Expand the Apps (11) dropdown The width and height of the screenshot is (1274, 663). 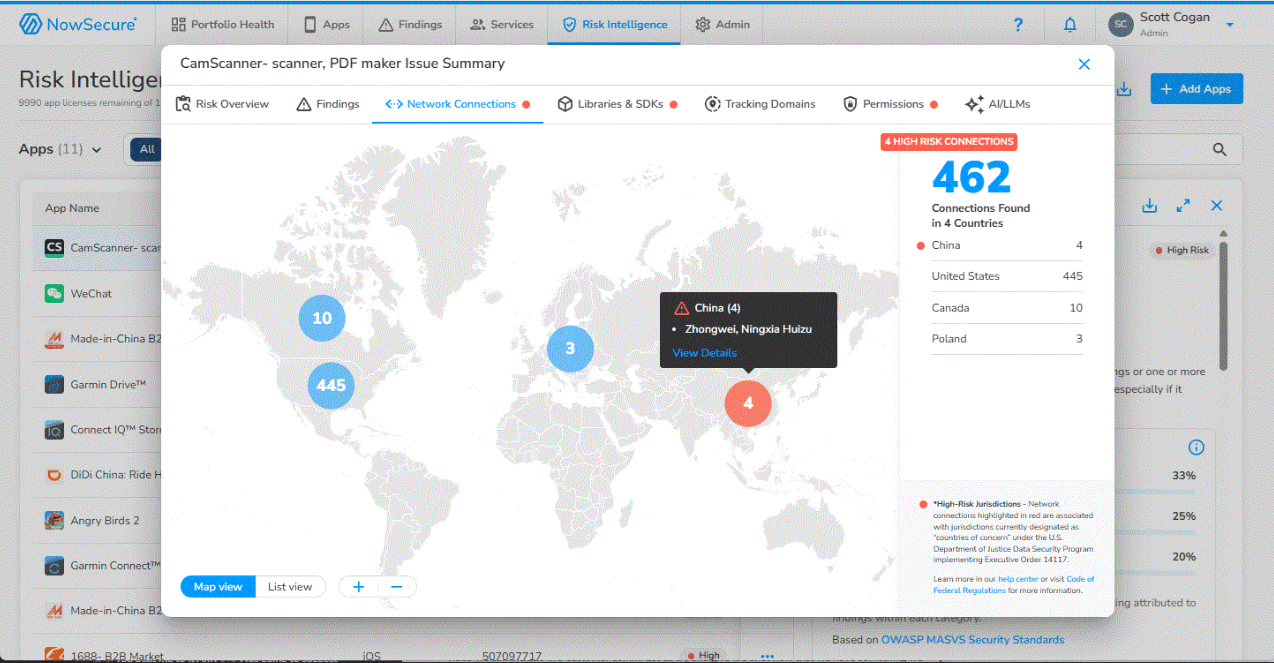point(61,149)
